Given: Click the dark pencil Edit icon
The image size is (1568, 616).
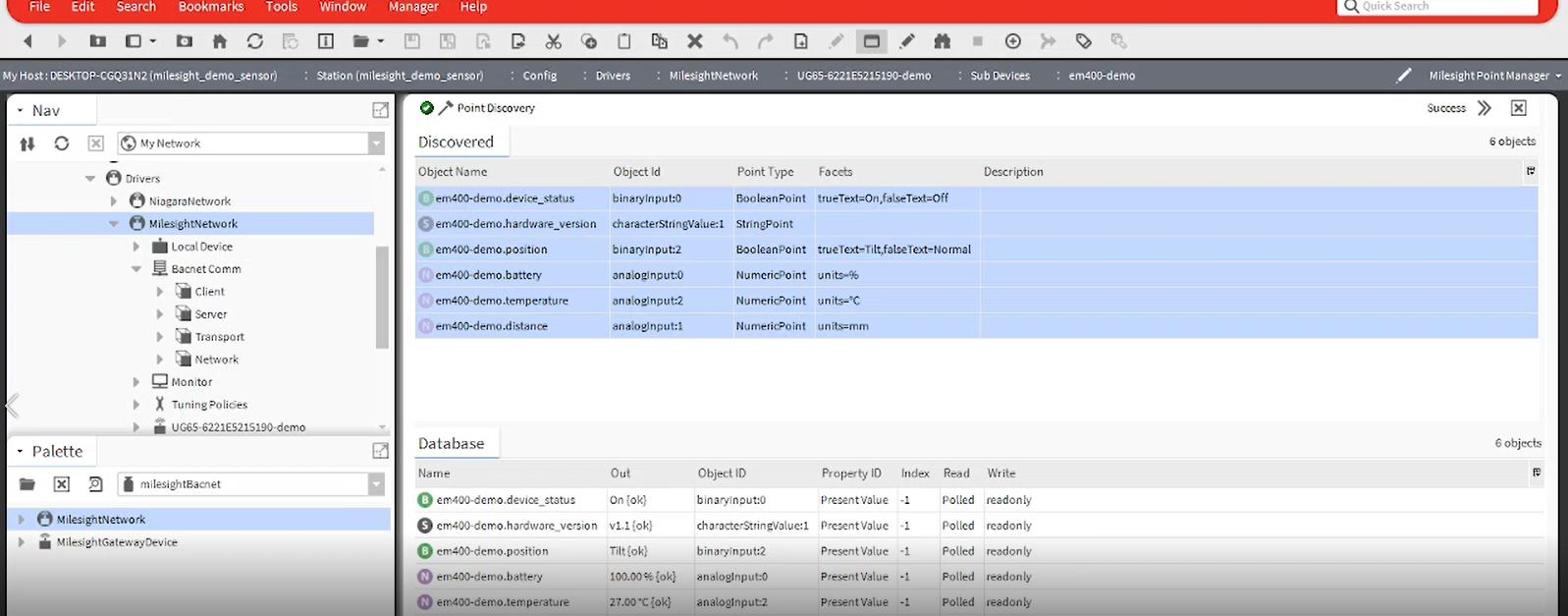Looking at the screenshot, I should (907, 41).
